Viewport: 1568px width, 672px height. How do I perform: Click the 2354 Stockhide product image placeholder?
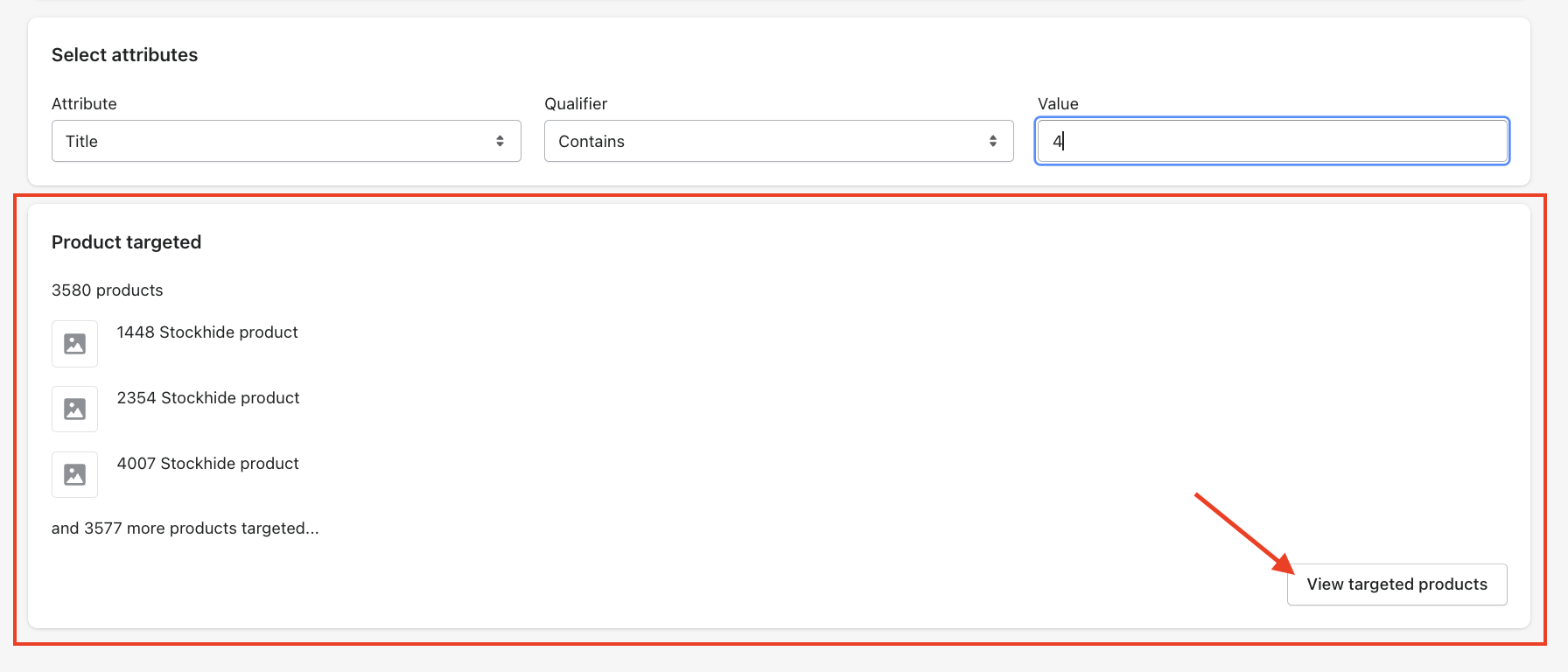point(74,409)
